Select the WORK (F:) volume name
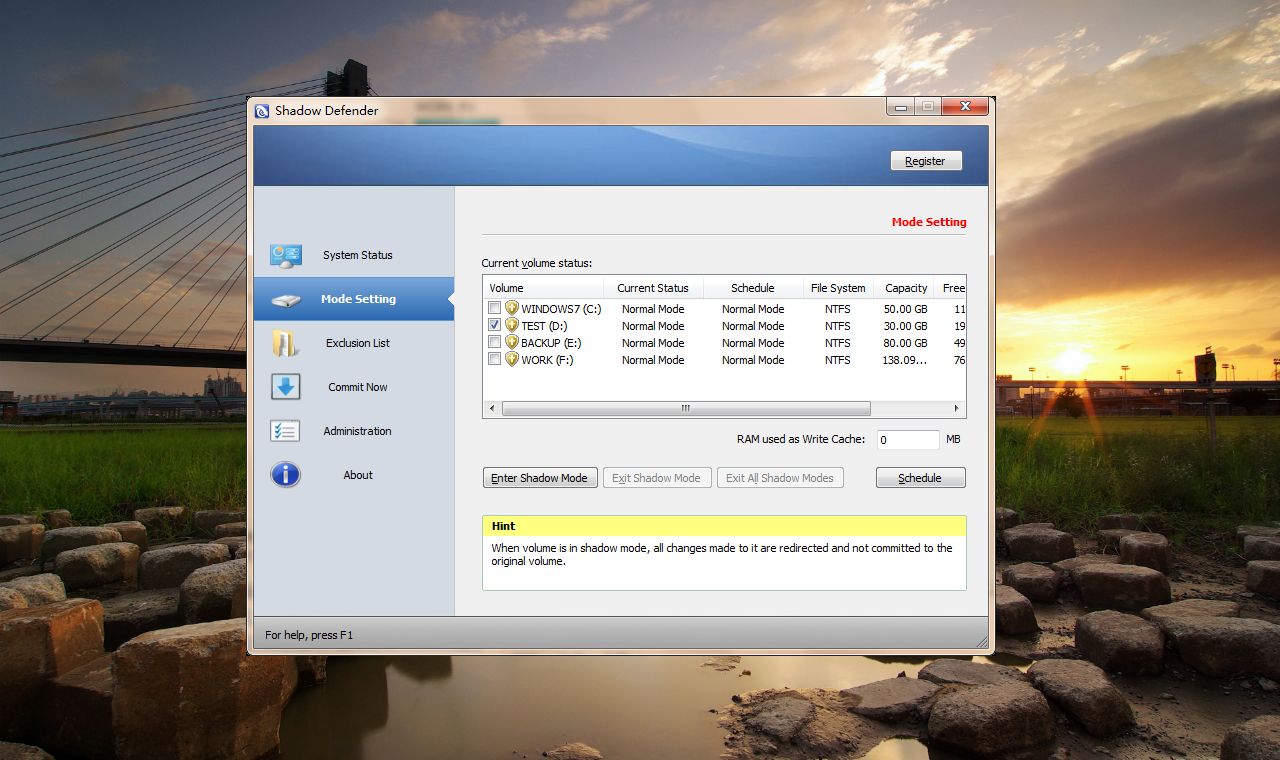 tap(547, 360)
